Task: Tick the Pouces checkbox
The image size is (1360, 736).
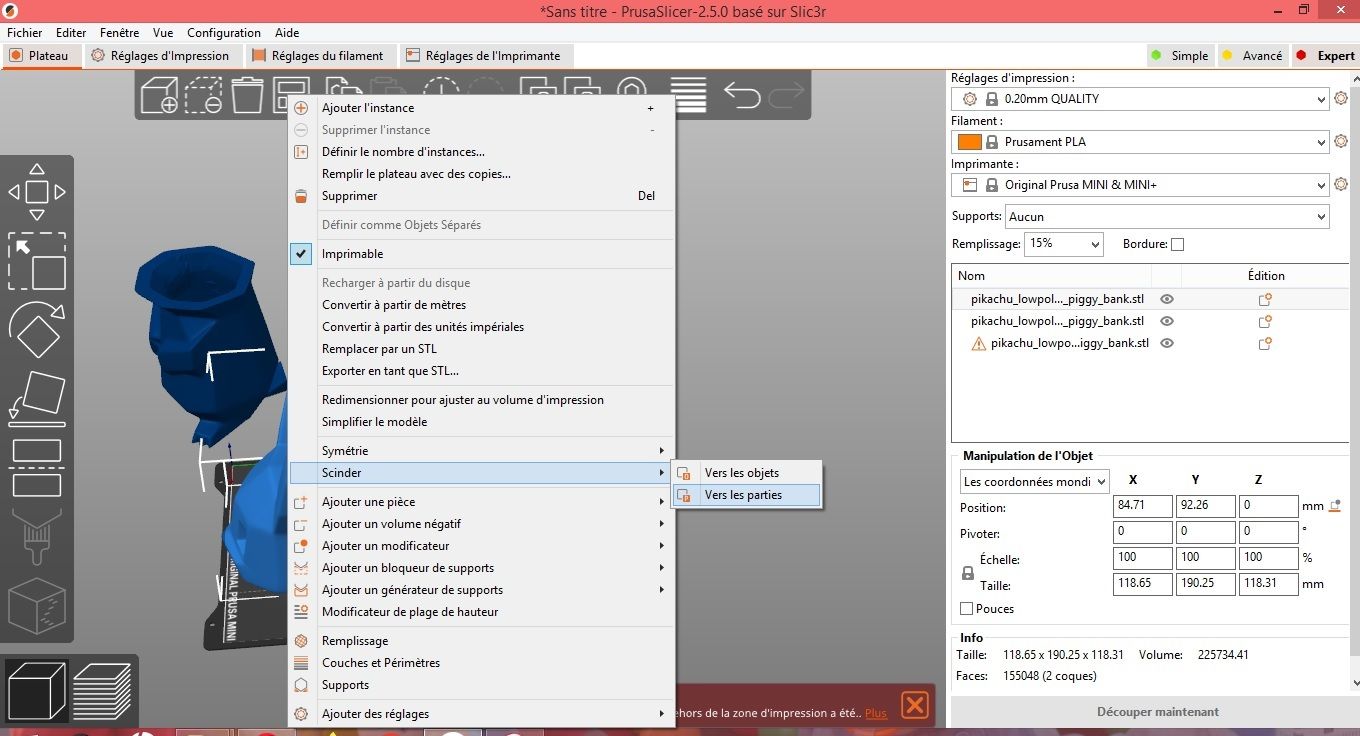Action: pos(966,609)
